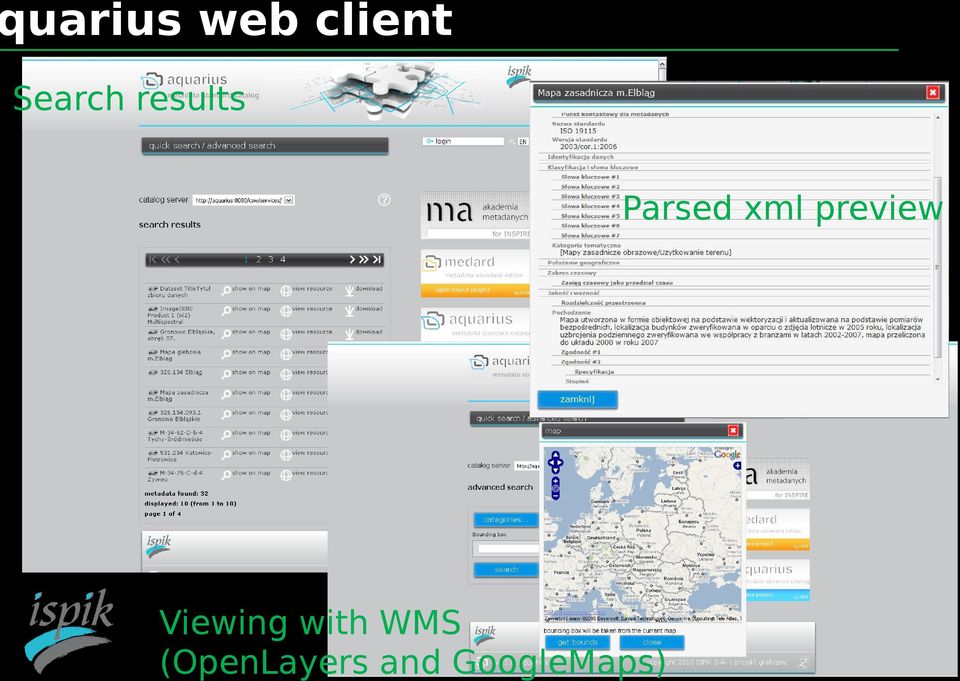Image resolution: width=960 pixels, height=681 pixels.
Task: Show Image2000 Product 1 on map
Action: [246, 310]
